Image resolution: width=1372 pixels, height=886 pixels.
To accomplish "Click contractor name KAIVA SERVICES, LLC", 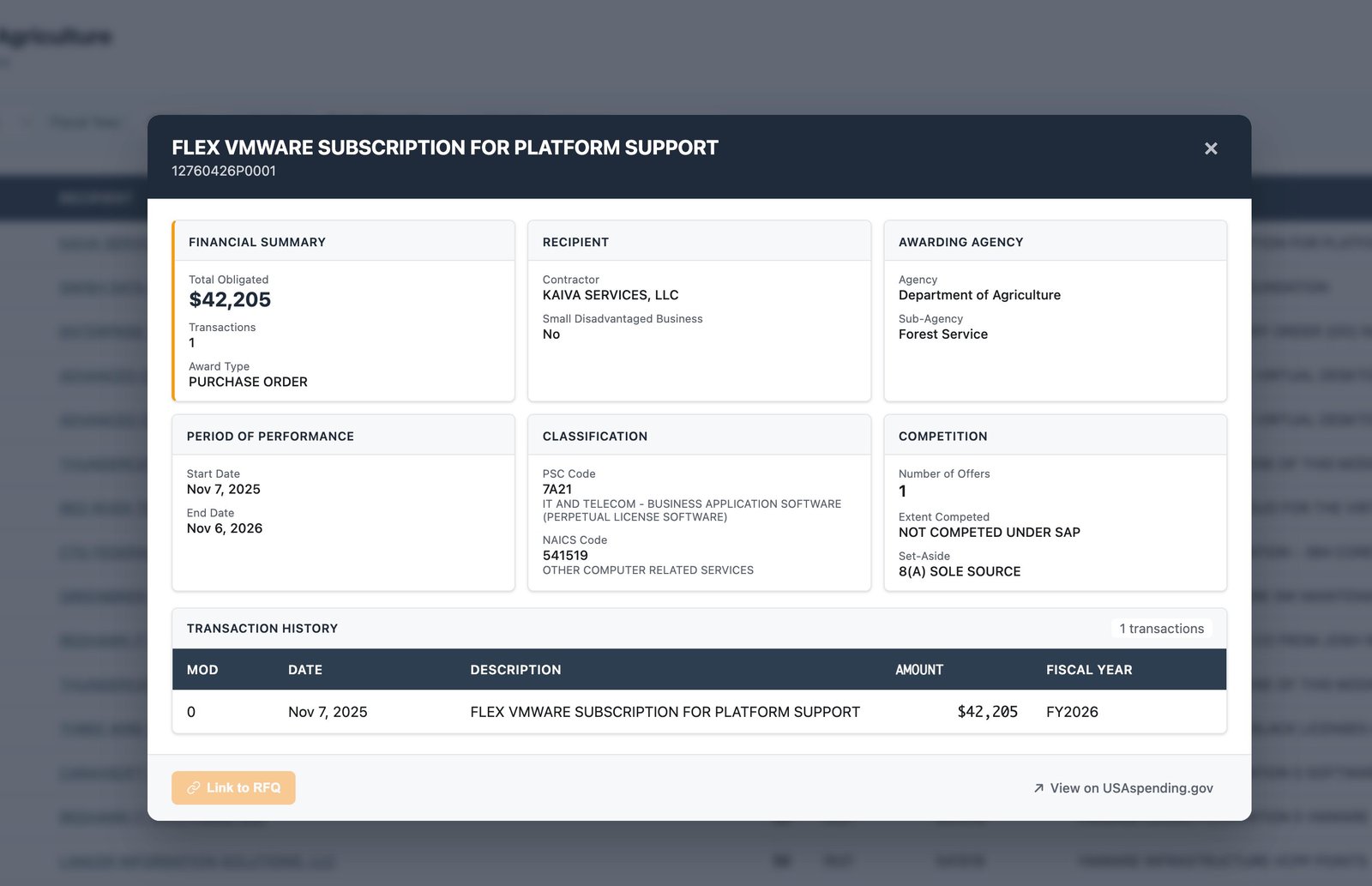I will [611, 295].
